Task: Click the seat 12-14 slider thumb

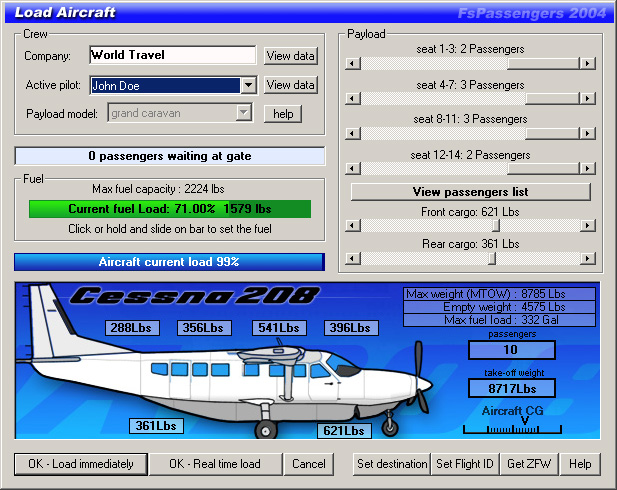Action: pos(543,168)
